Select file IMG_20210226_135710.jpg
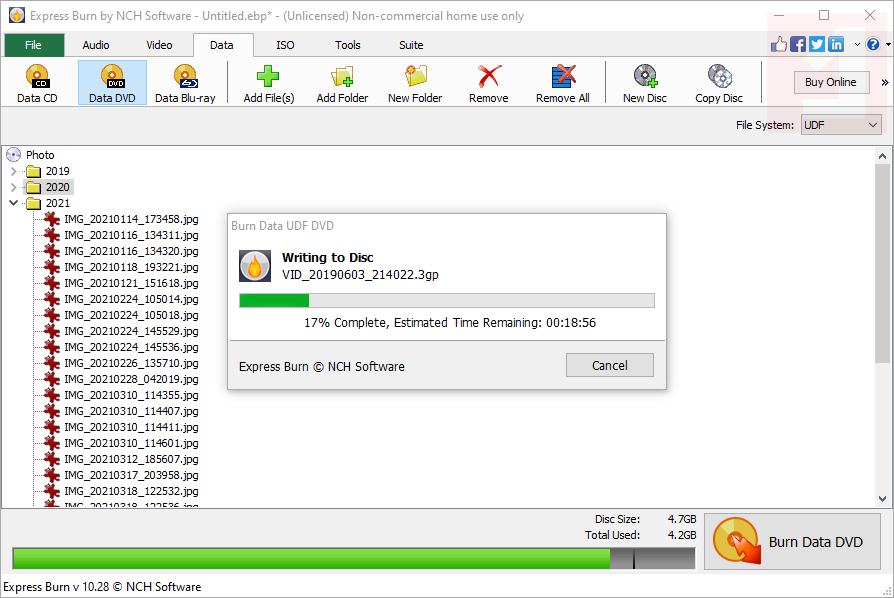The height and width of the screenshot is (598, 894). click(x=131, y=363)
